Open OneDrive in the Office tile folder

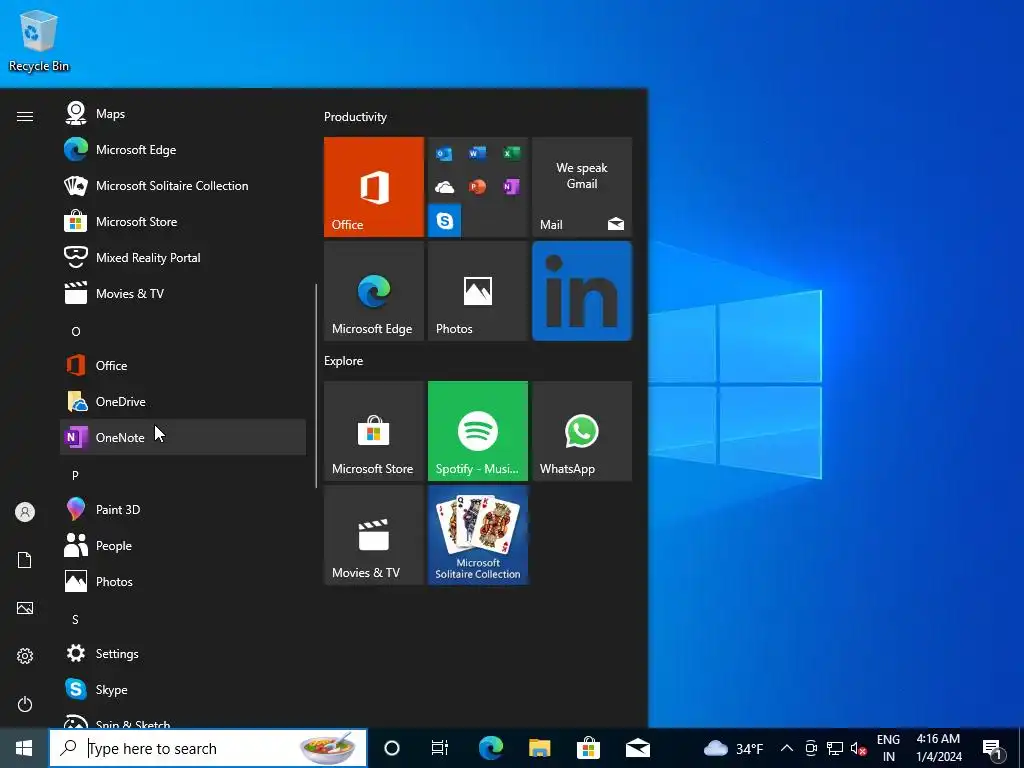tap(445, 187)
